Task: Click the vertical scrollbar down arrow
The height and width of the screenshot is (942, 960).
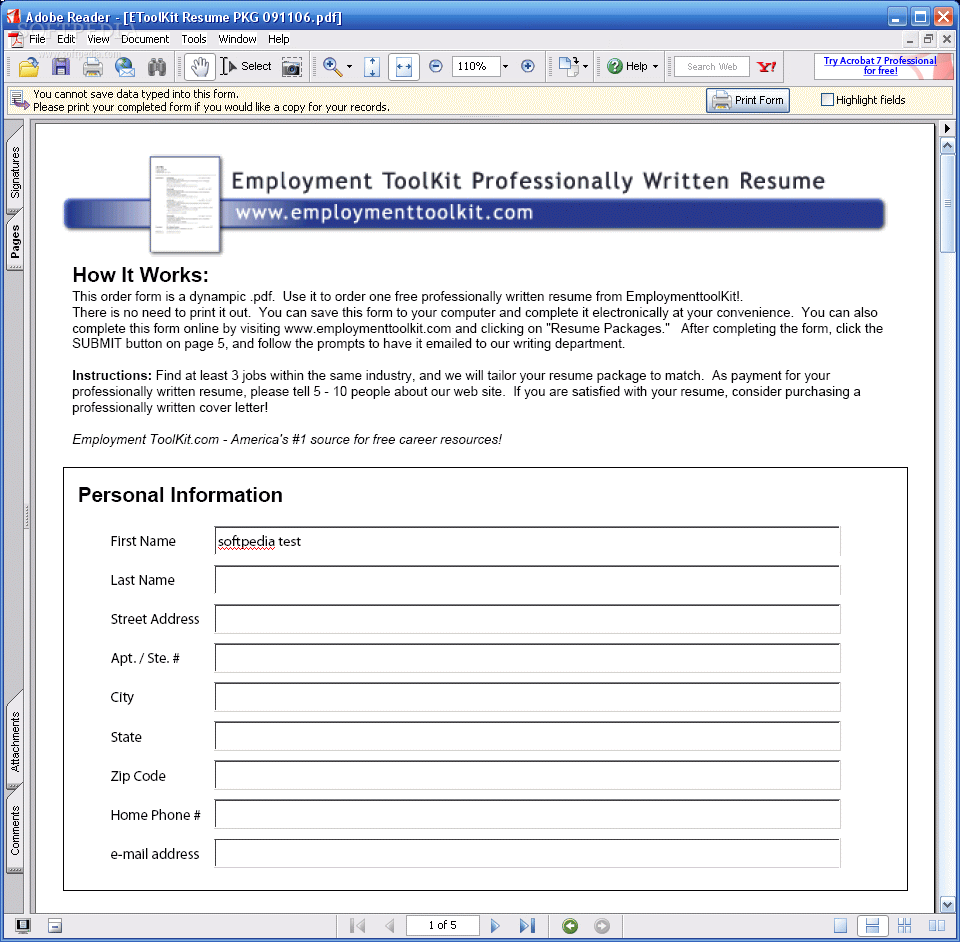Action: (x=947, y=904)
